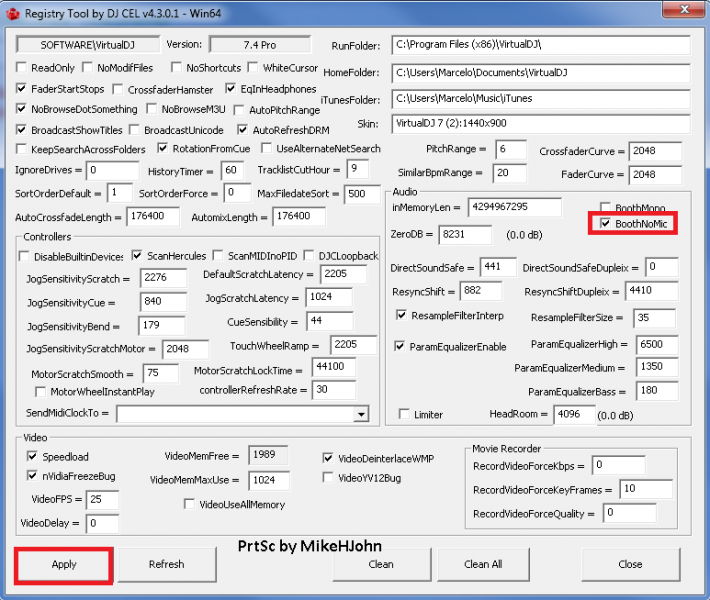Uncheck the RotationFromCue checkbox
The height and width of the screenshot is (600, 710).
coord(162,148)
